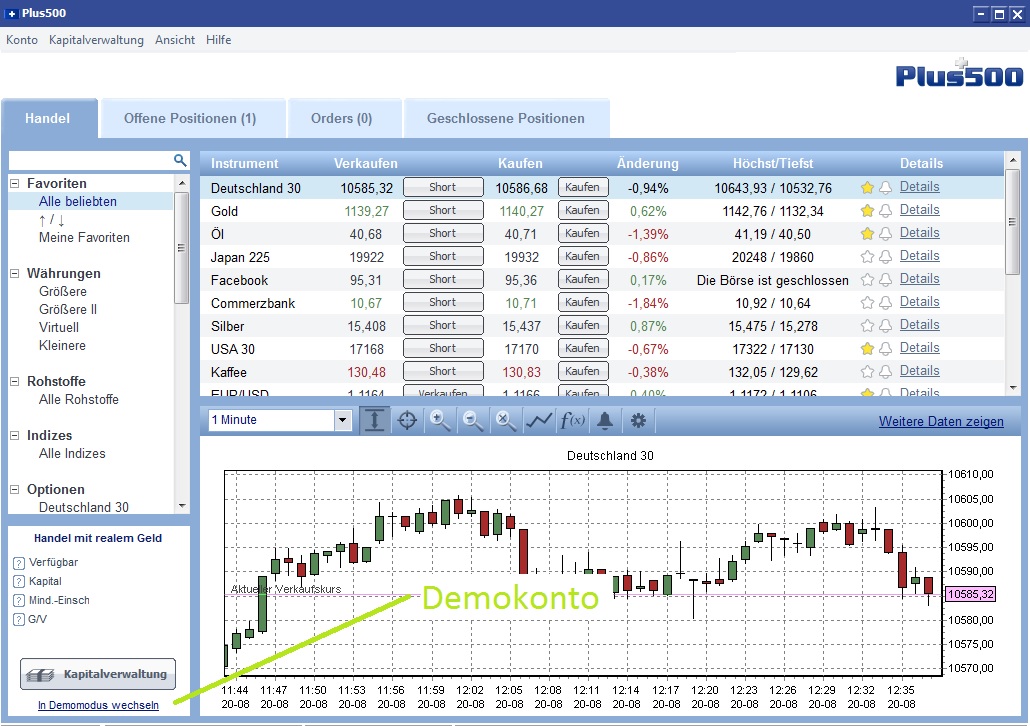This screenshot has height=726, width=1030.
Task: Open the Kapitalverwaltung menu in the menu bar
Action: (x=96, y=40)
